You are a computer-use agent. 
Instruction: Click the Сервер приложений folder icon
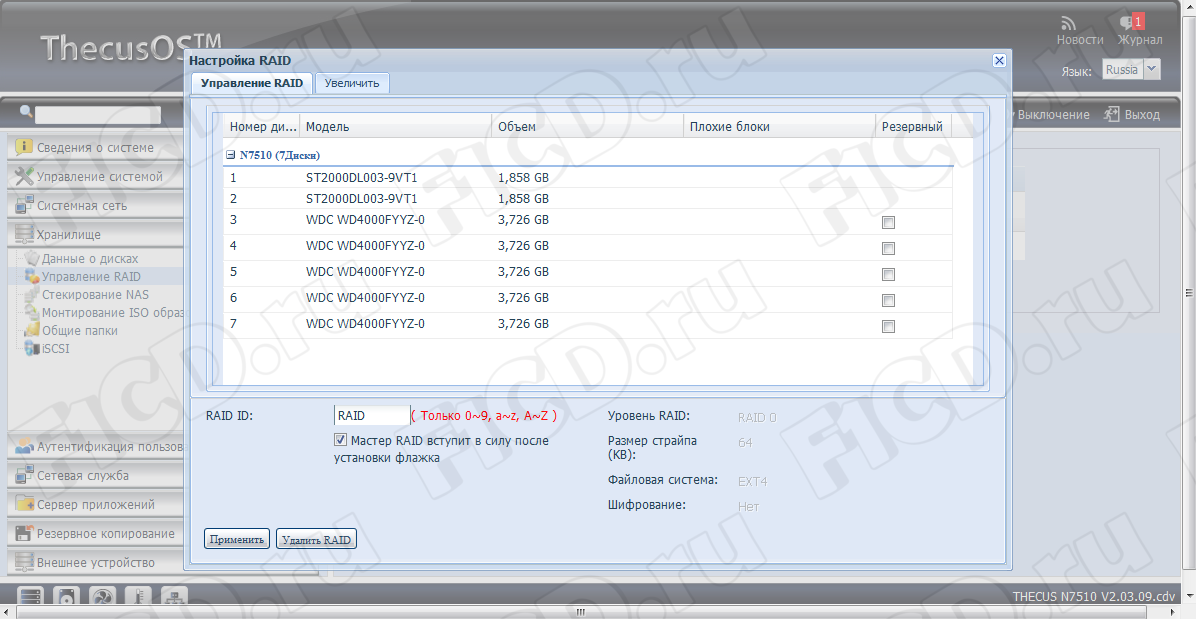[24, 504]
